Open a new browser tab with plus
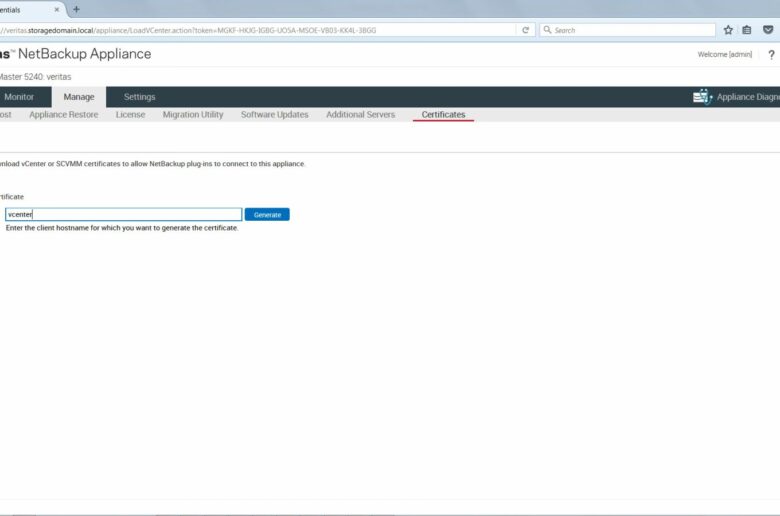This screenshot has width=780, height=516. pos(76,9)
